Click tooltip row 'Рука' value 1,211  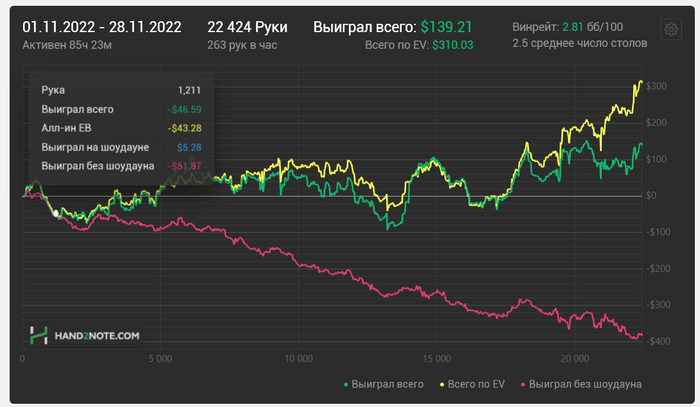[x=189, y=90]
